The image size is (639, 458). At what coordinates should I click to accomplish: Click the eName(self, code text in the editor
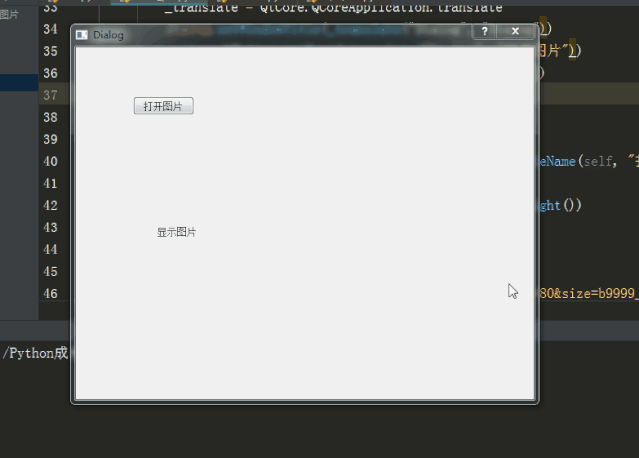578,161
